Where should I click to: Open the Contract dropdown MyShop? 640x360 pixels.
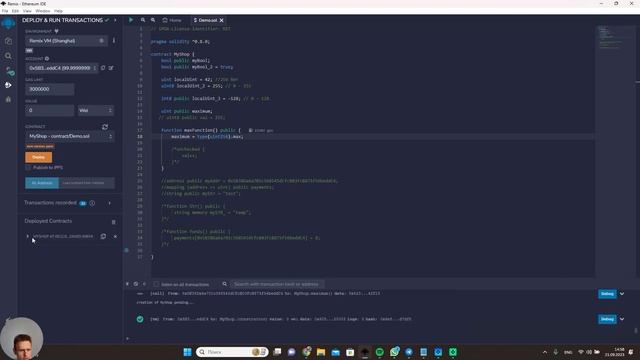pyautogui.click(x=70, y=136)
